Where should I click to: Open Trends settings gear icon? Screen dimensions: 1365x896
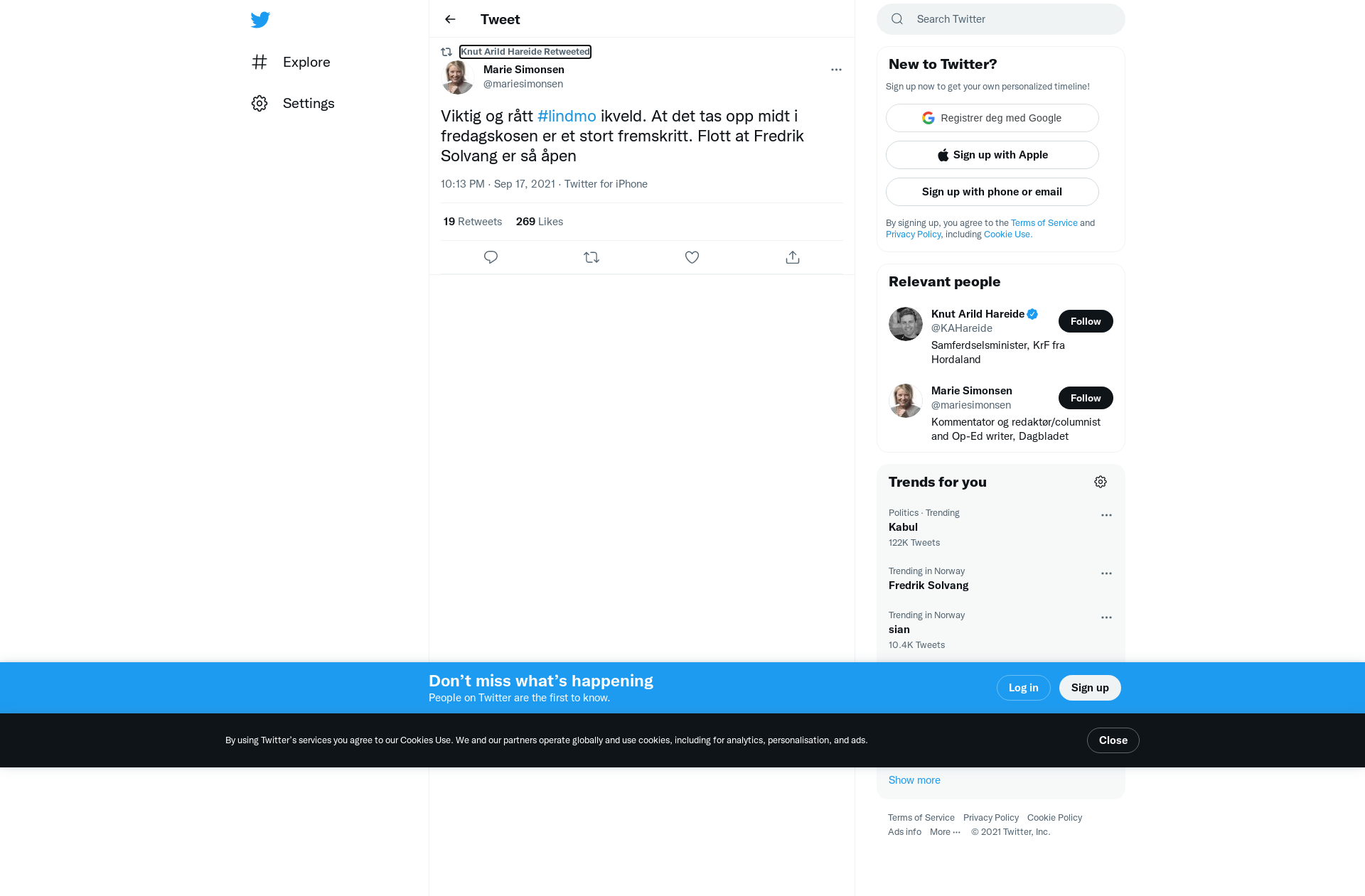[1101, 482]
